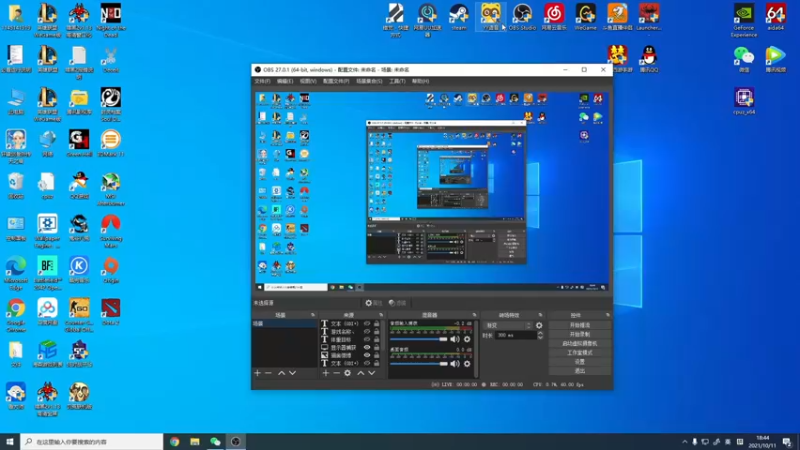This screenshot has width=800, height=450.
Task: Toggle visibility of 游戏名称 text source
Action: pyautogui.click(x=367, y=332)
